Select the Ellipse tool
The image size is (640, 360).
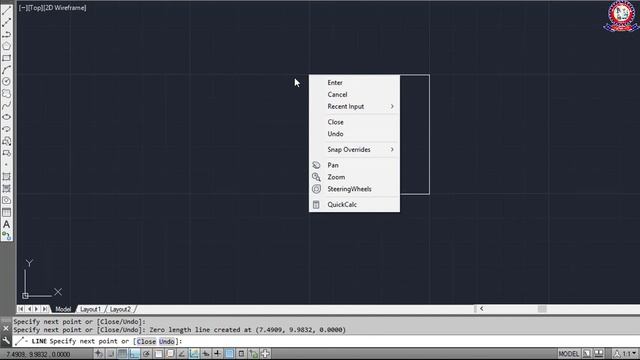click(x=7, y=117)
